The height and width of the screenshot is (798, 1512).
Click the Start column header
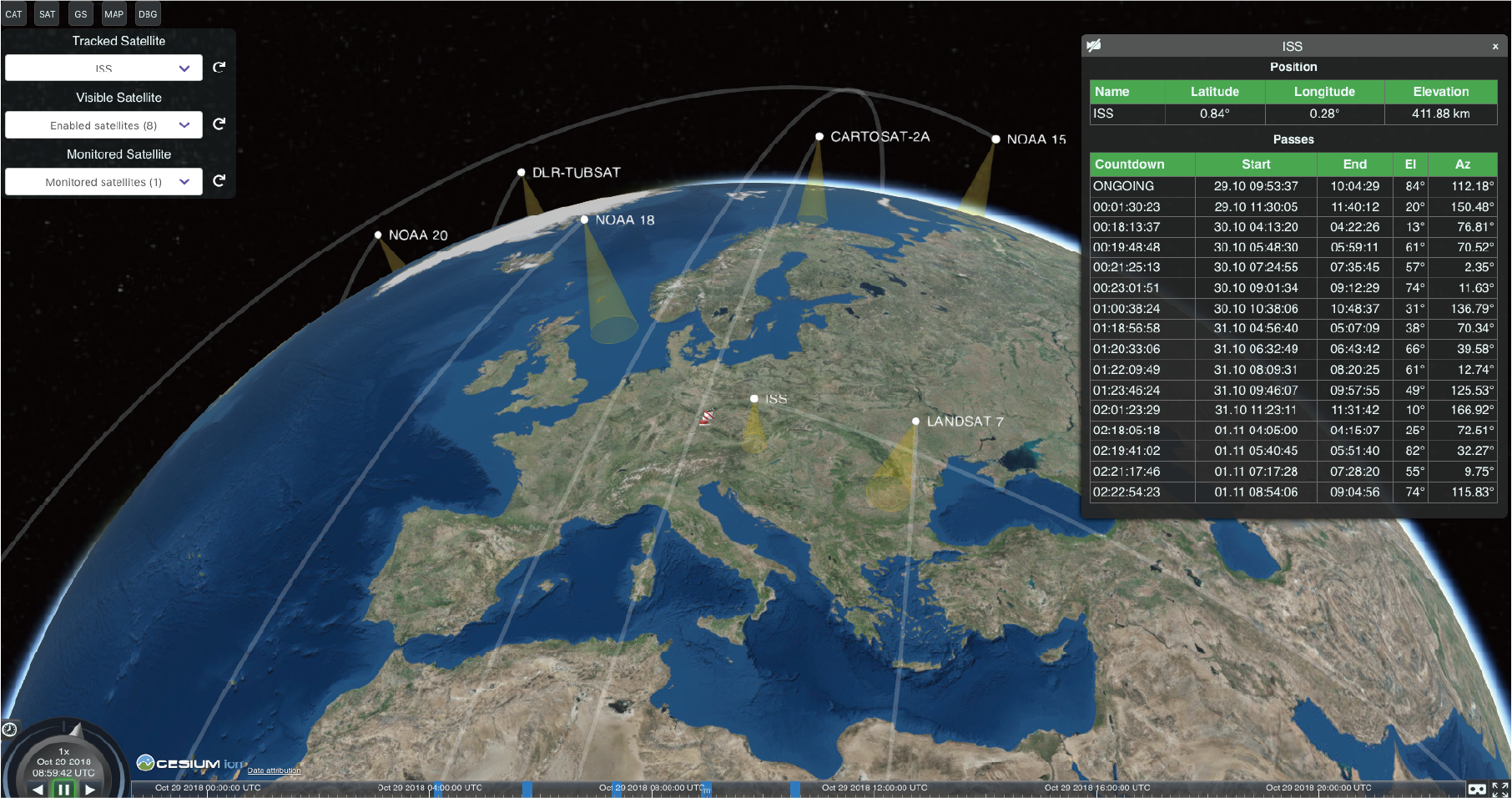[x=1256, y=164]
